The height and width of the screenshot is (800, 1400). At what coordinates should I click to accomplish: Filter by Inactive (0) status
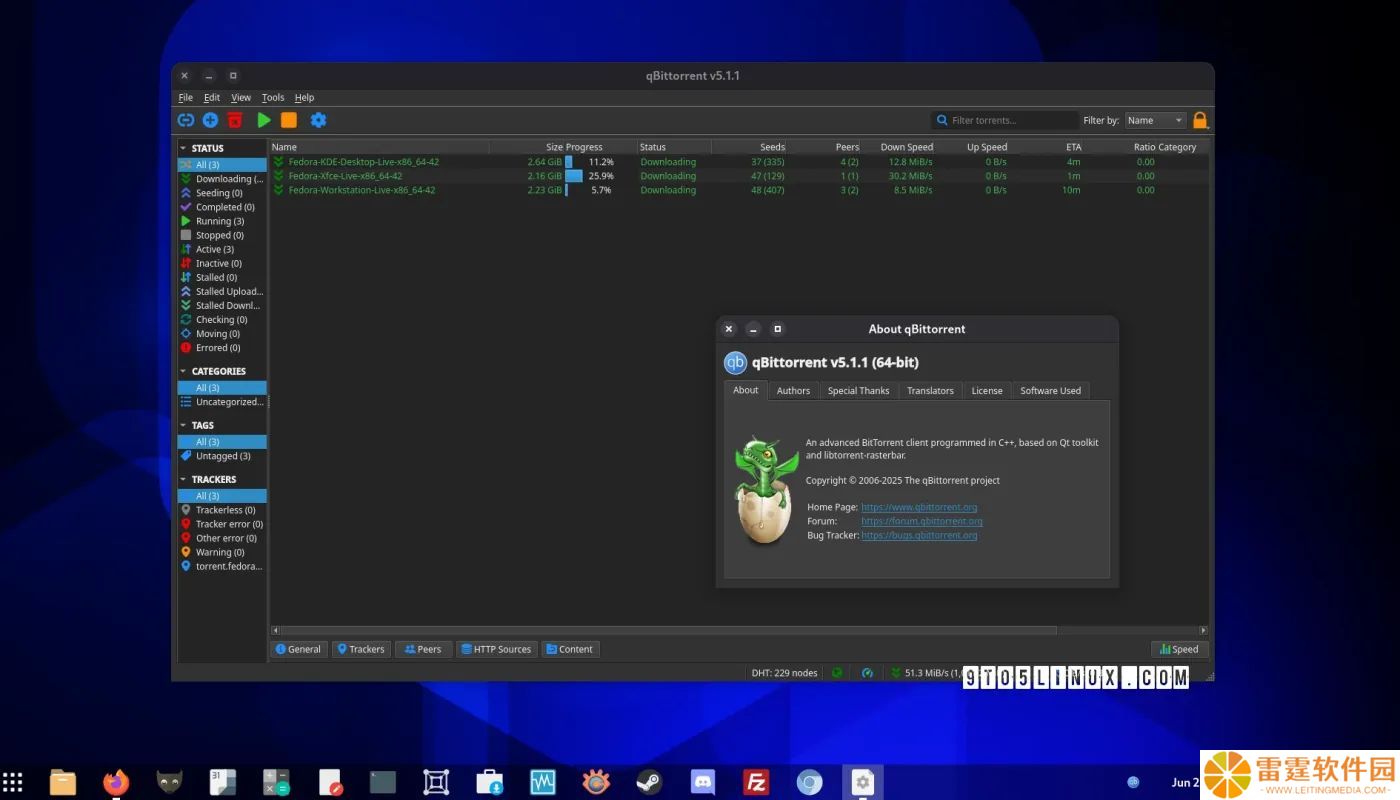[x=222, y=263]
